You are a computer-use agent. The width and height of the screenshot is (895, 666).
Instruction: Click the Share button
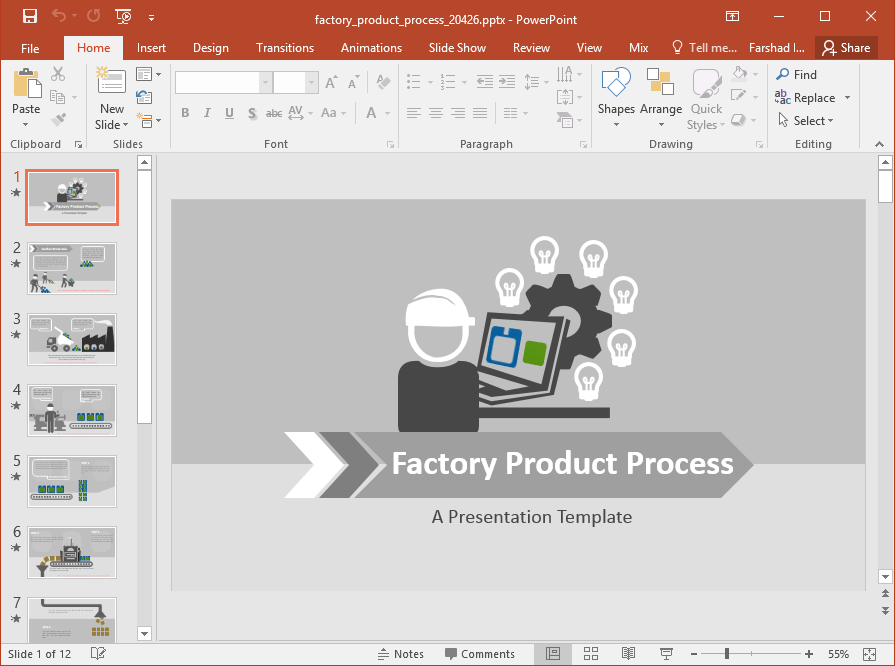coord(846,48)
